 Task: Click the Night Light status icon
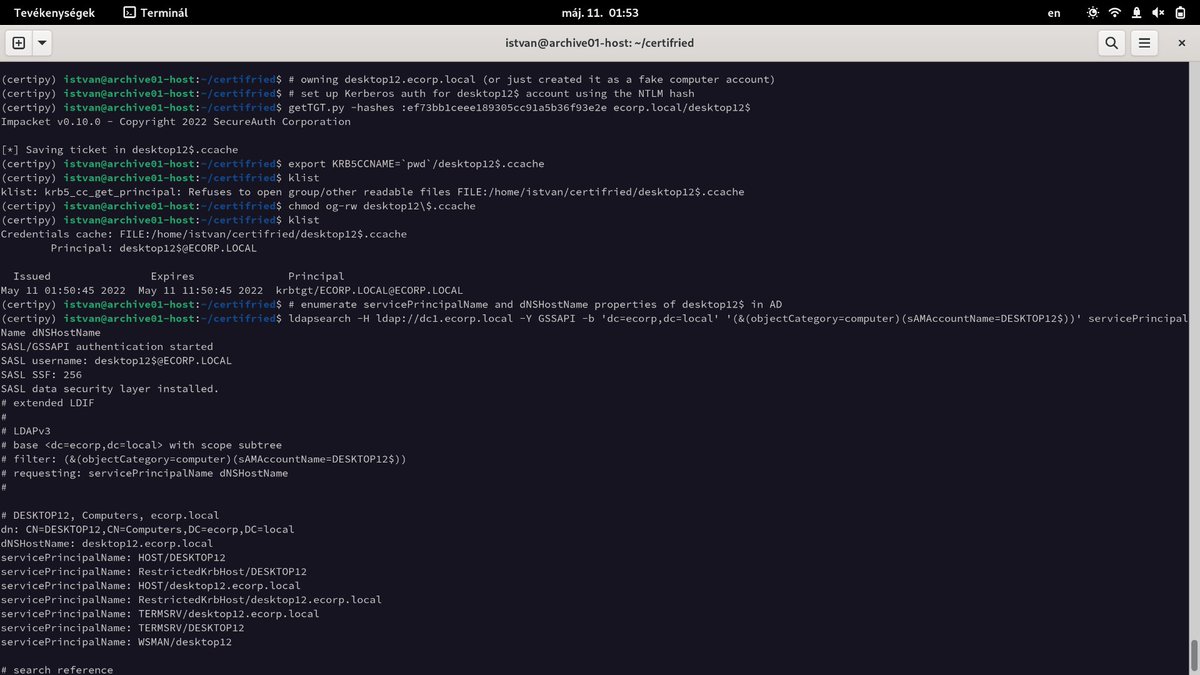(x=1092, y=13)
